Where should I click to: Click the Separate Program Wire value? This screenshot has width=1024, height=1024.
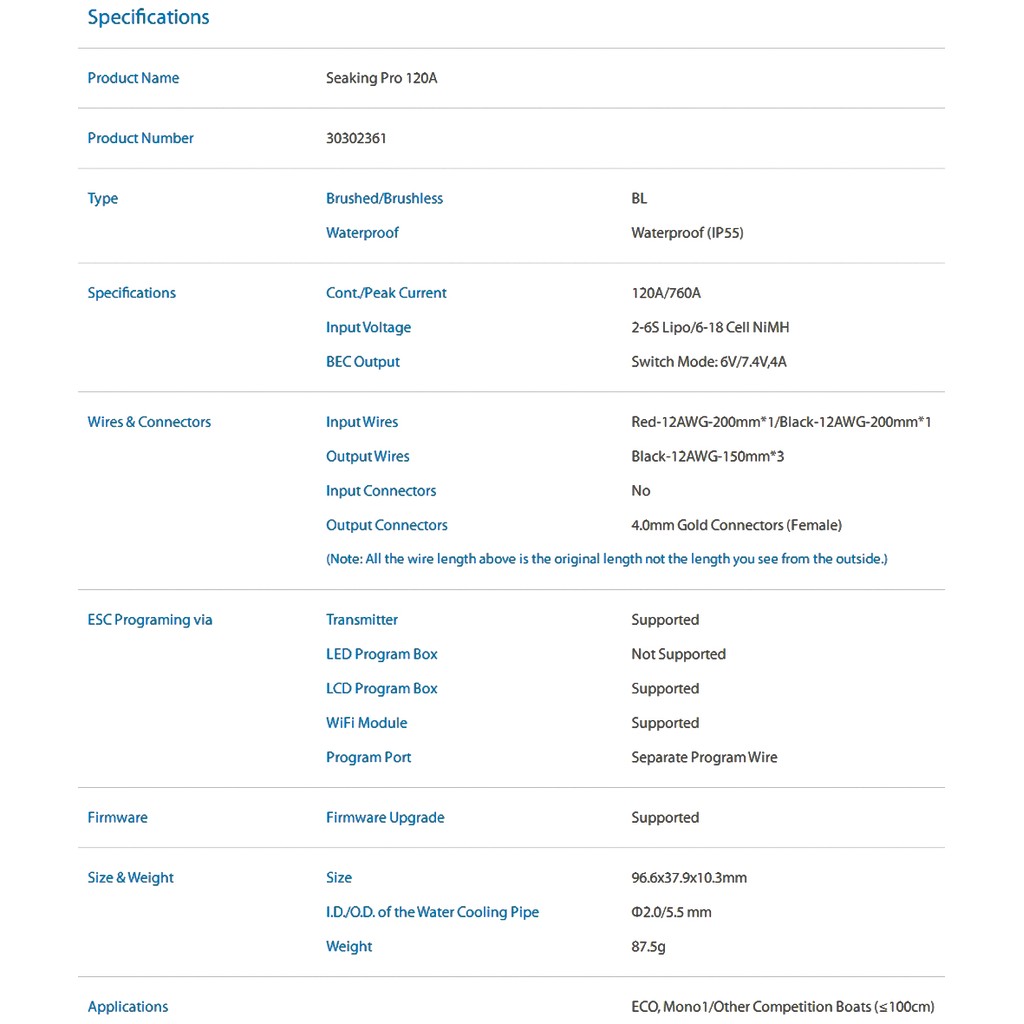tap(704, 757)
